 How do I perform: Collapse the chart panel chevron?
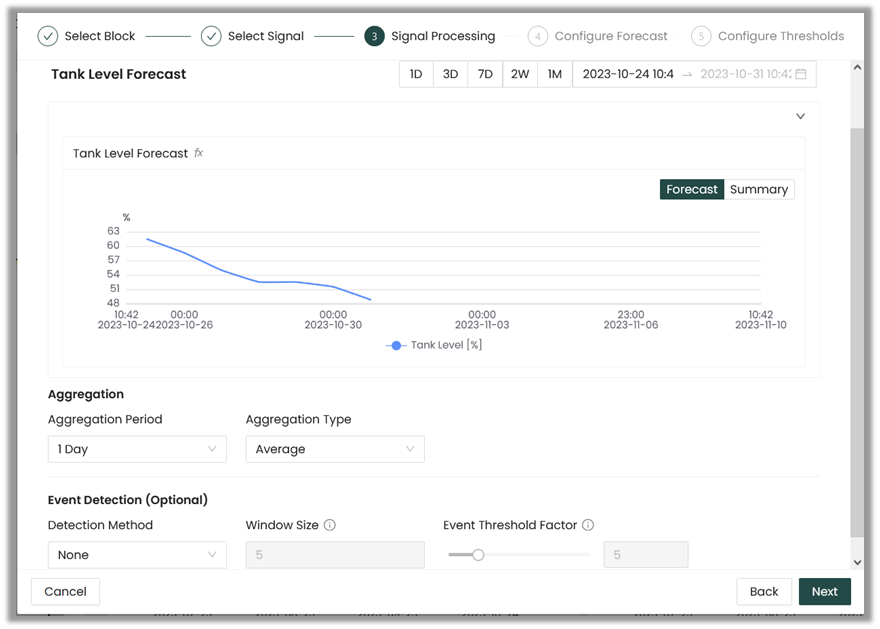click(x=800, y=116)
